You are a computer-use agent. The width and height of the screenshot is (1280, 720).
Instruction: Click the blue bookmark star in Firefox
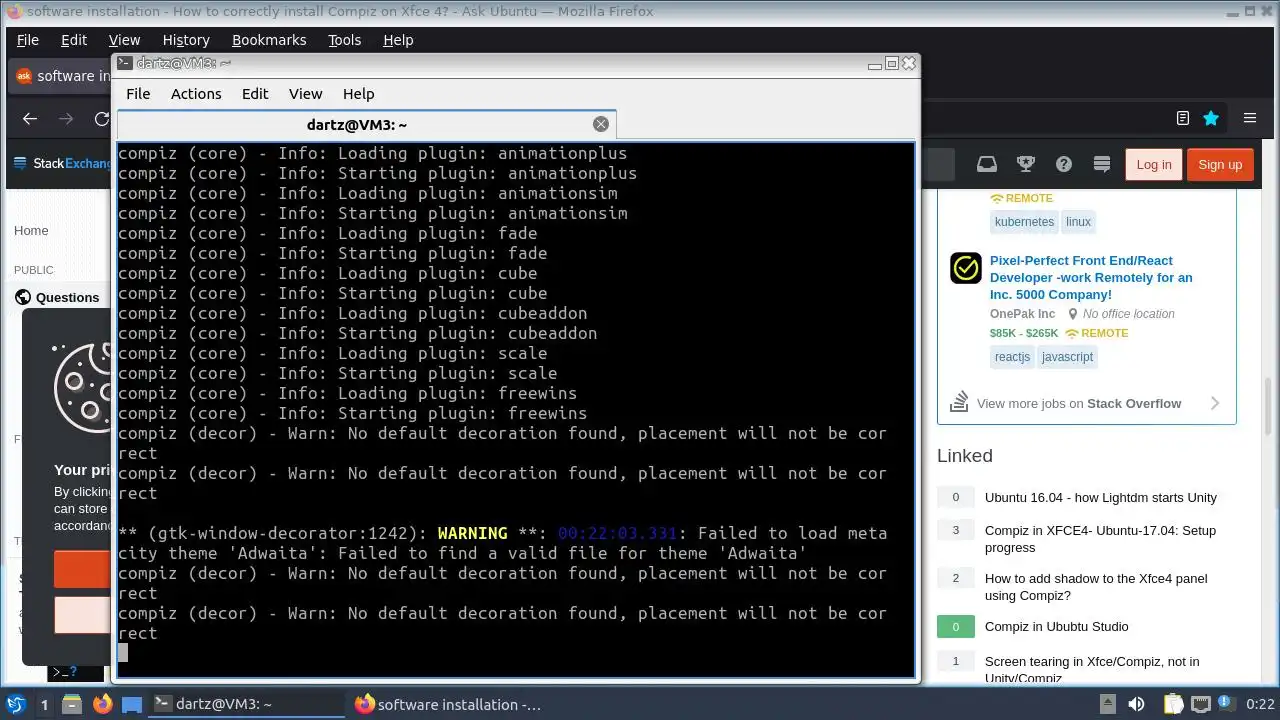(1211, 118)
